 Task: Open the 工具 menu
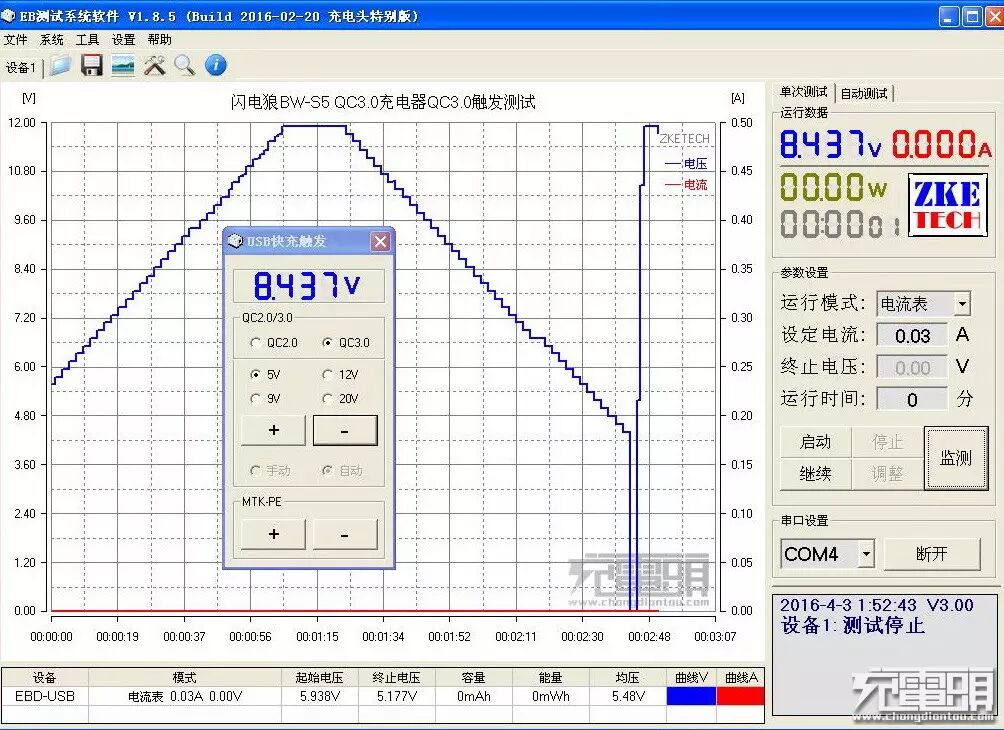coord(87,40)
